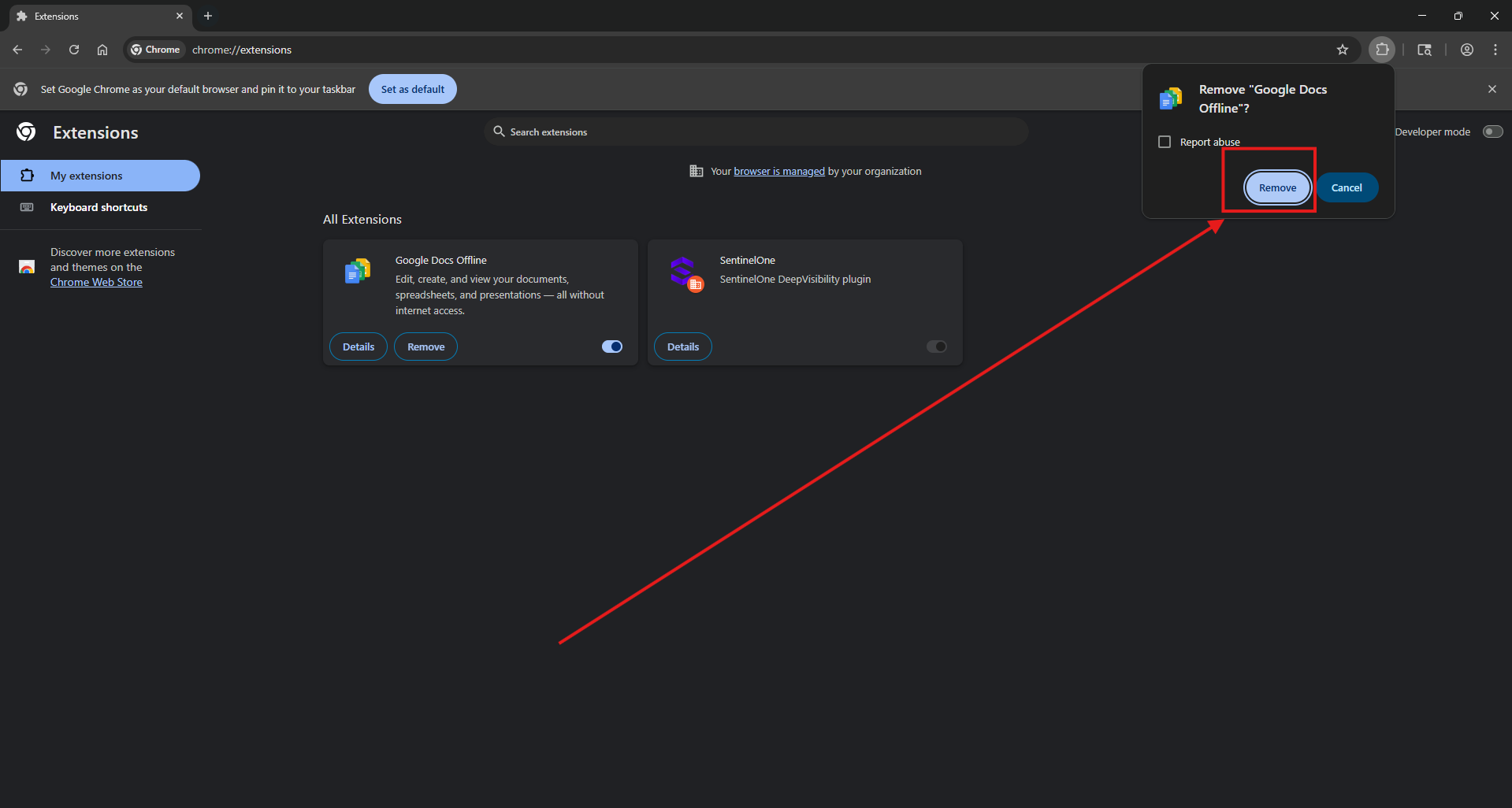The image size is (1512, 808).
Task: Open Details for Google Docs Offline
Action: (x=358, y=347)
